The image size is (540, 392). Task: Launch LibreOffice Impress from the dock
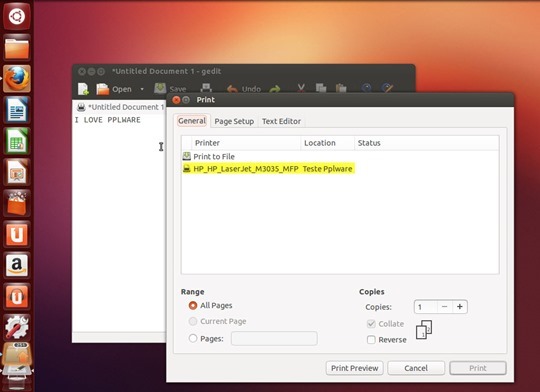[17, 172]
